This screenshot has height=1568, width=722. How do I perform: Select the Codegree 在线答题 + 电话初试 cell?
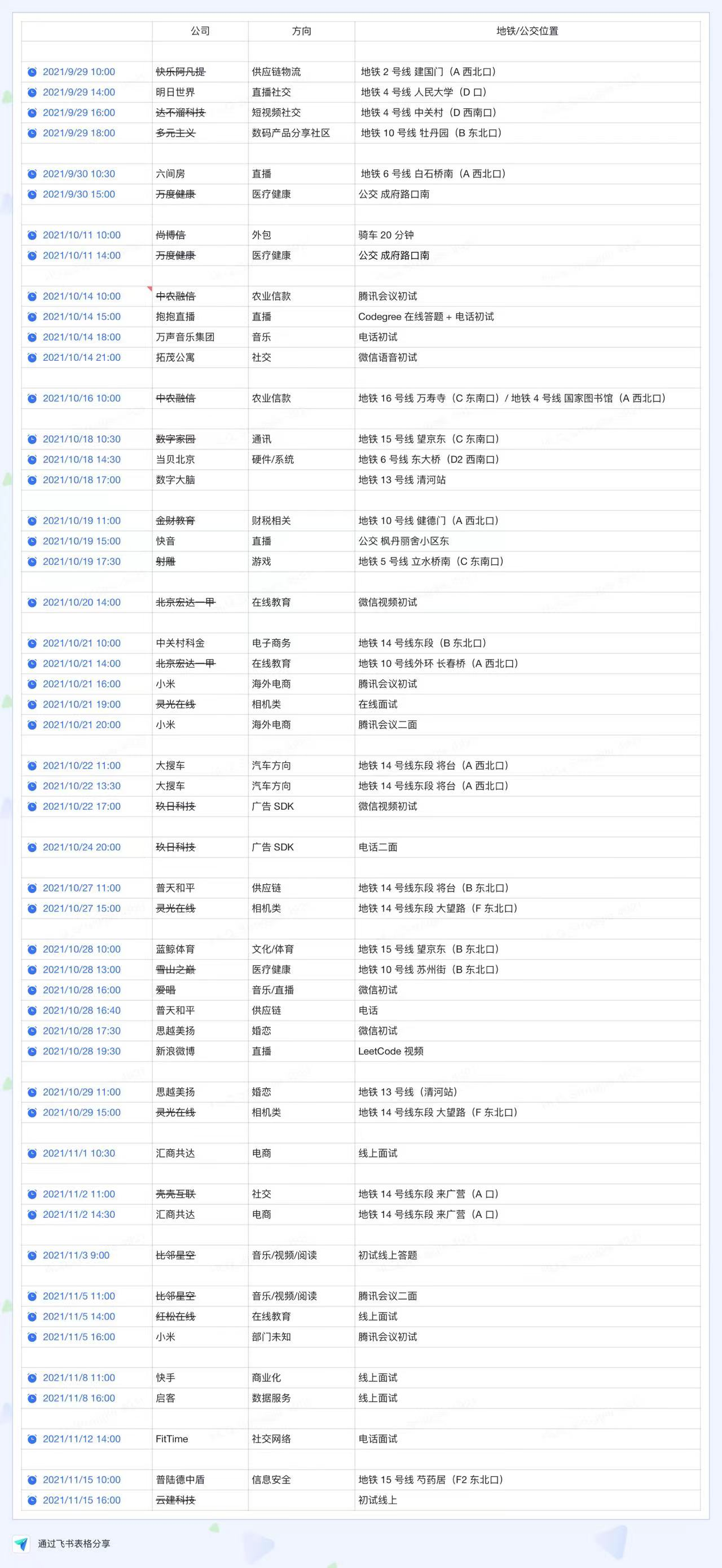(x=527, y=316)
